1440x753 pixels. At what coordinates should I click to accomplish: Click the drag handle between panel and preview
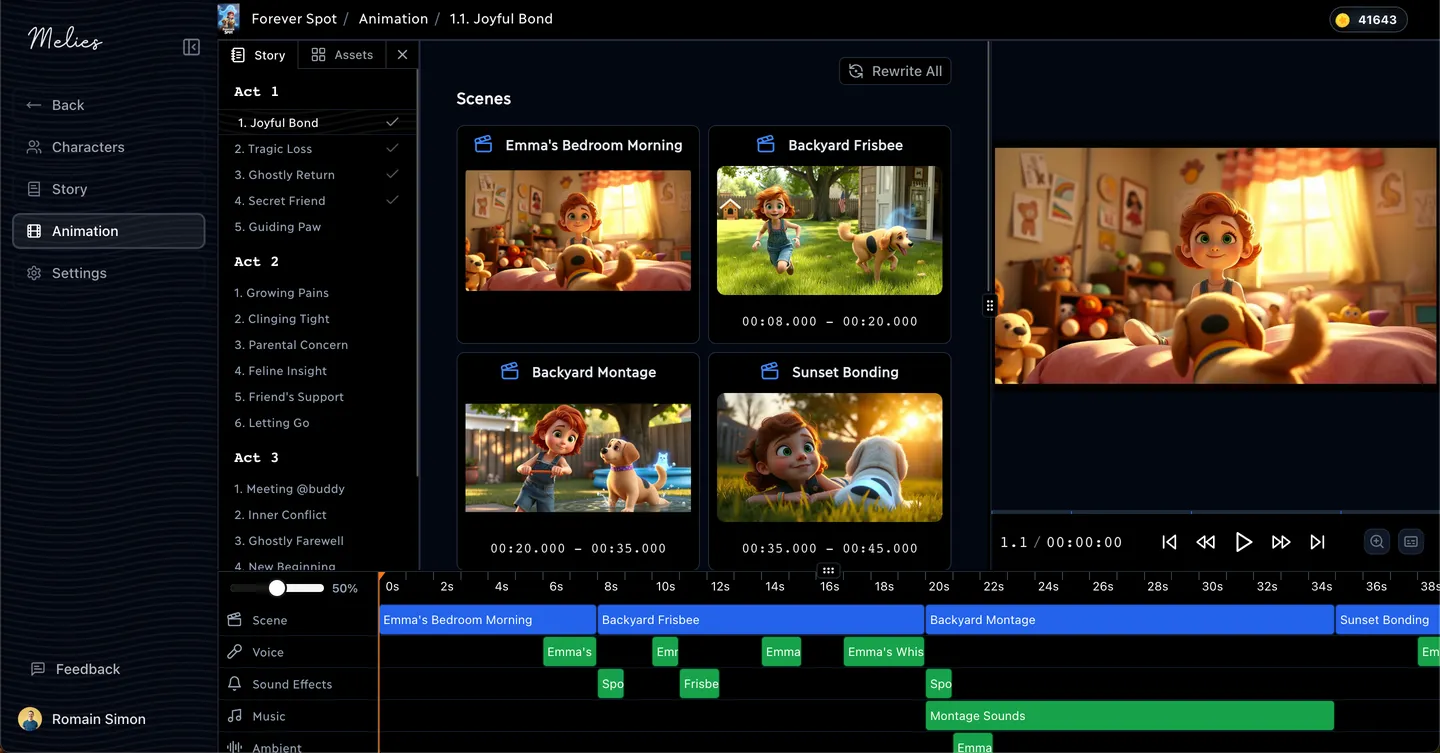tap(988, 305)
